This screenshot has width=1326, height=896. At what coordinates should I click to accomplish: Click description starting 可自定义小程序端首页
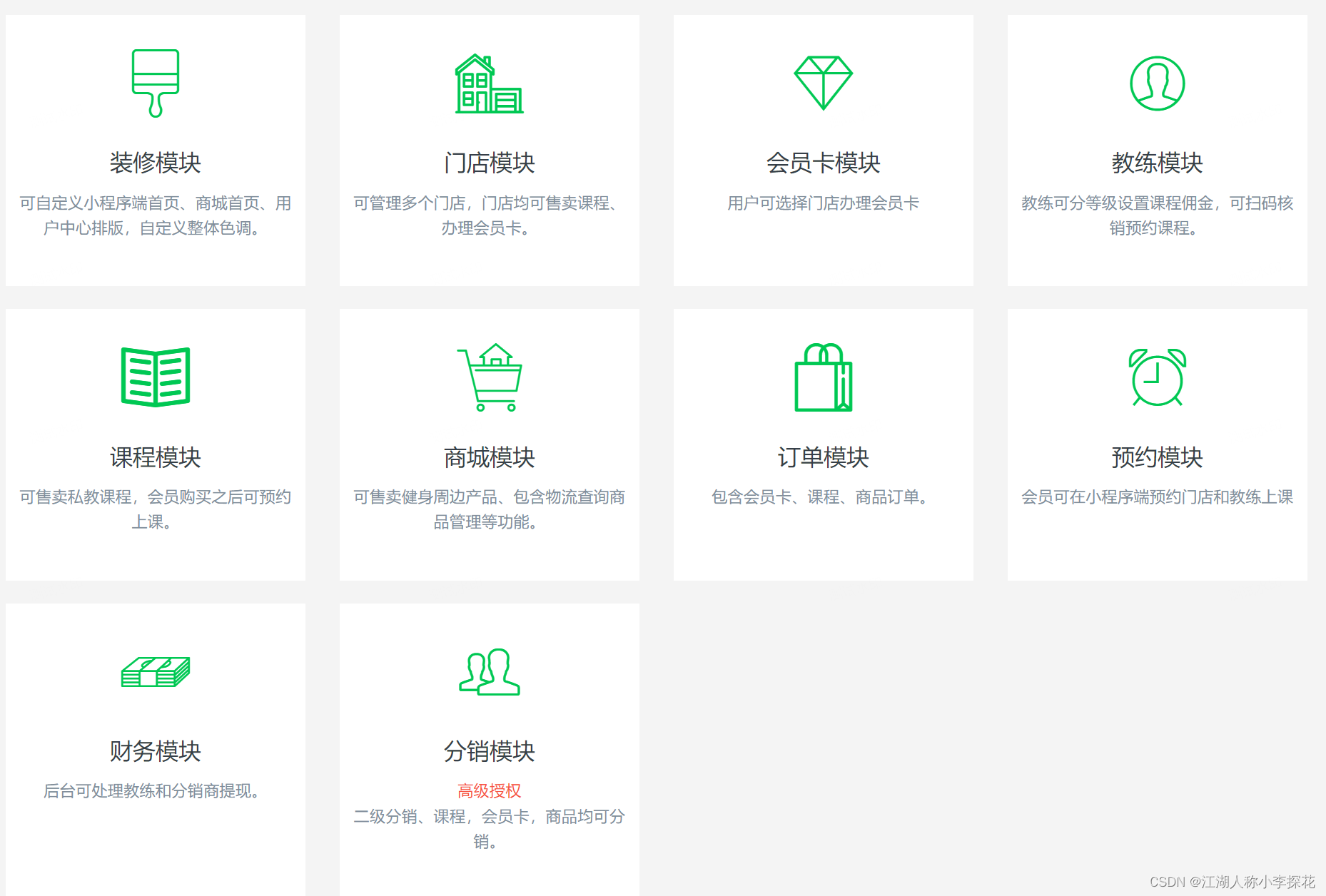(x=156, y=215)
